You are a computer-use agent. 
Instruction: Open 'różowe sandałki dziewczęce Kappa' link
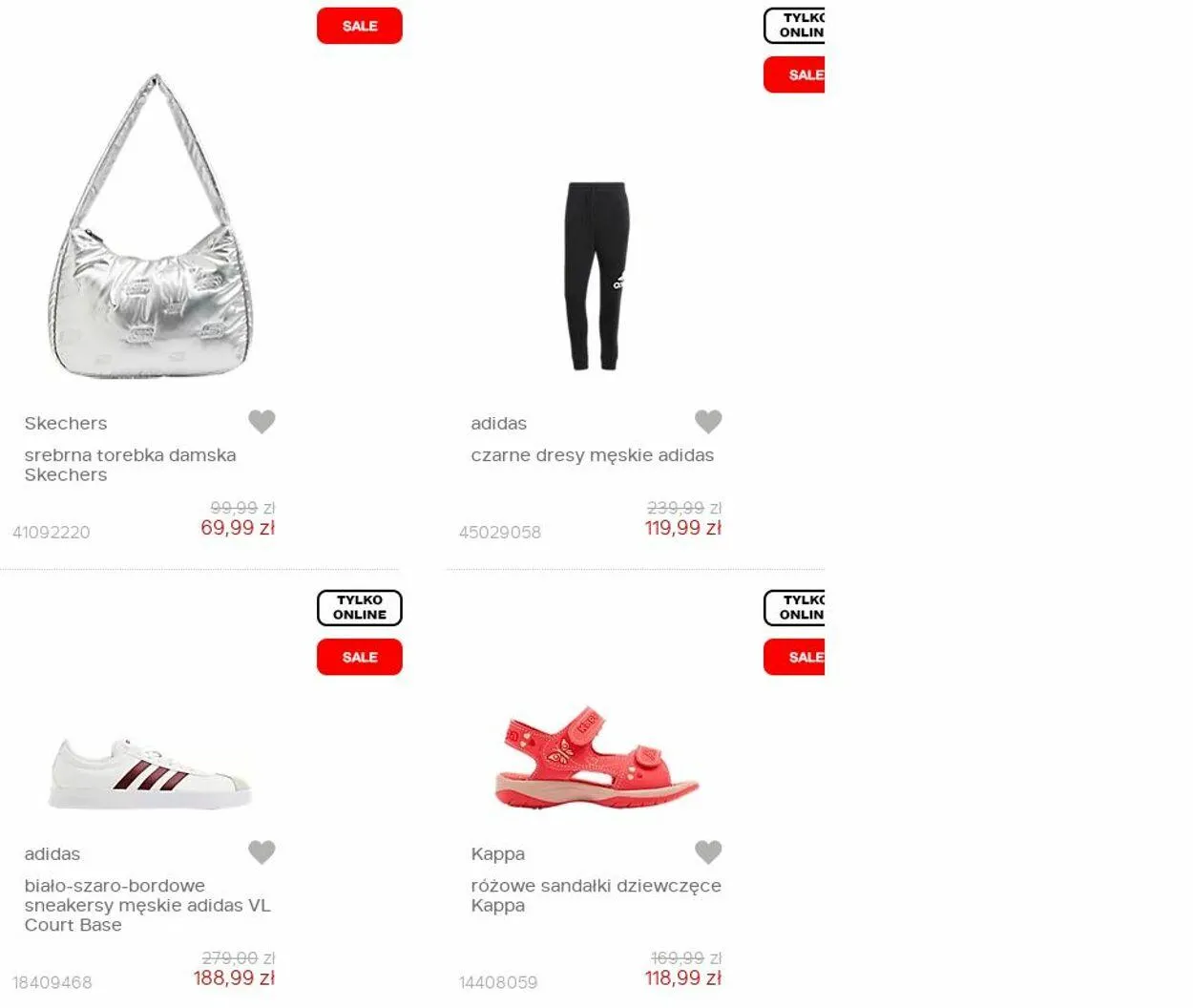pyautogui.click(x=596, y=895)
